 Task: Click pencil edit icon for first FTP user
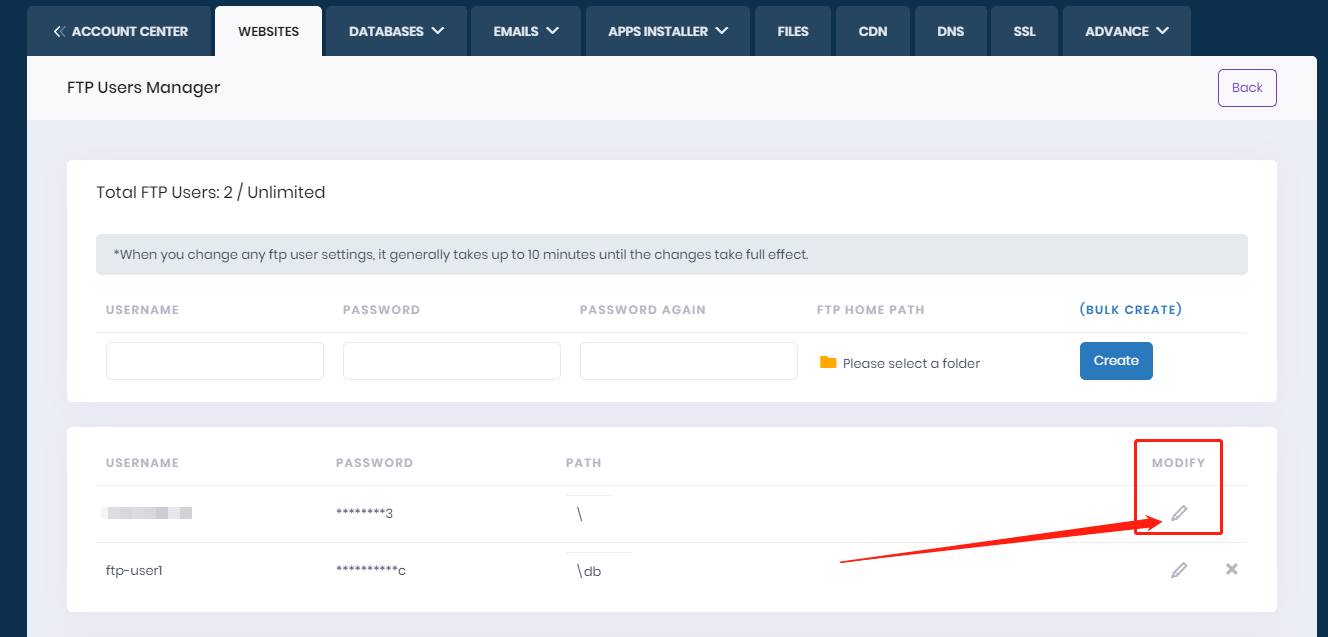pyautogui.click(x=1179, y=513)
